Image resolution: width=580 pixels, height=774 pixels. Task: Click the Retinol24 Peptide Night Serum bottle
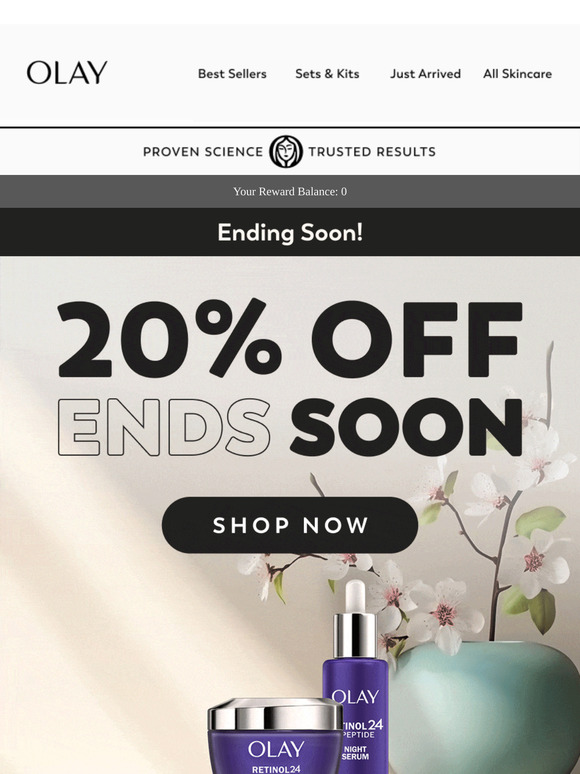(355, 691)
